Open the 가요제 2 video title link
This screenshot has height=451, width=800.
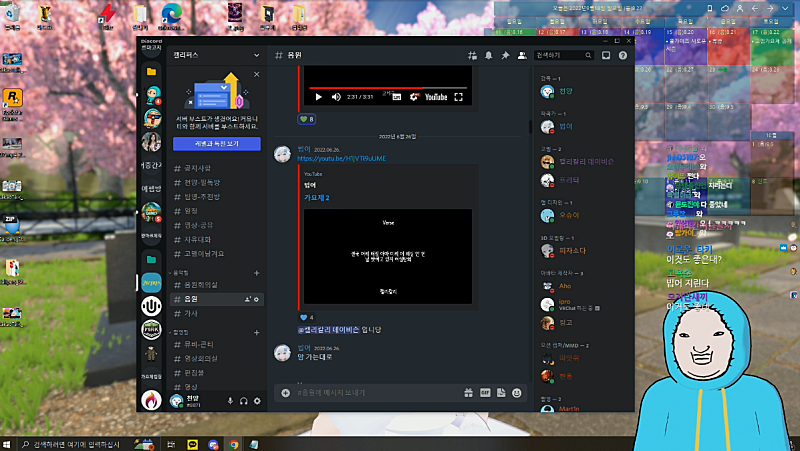click(316, 197)
